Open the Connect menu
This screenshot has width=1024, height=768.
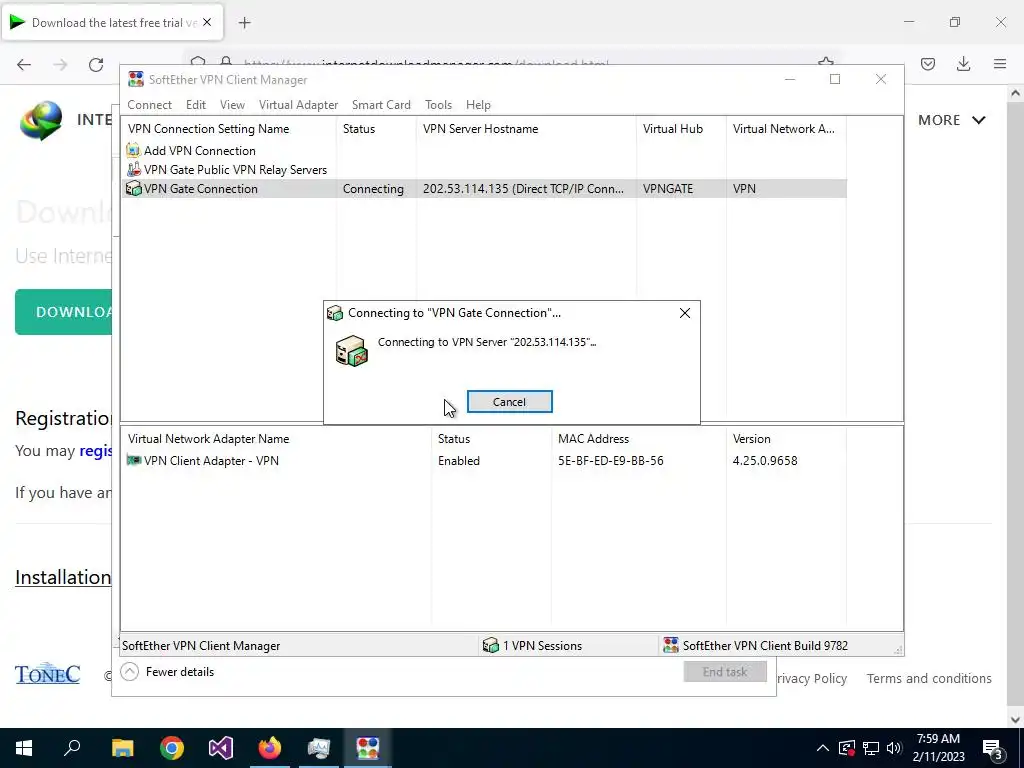pyautogui.click(x=150, y=104)
